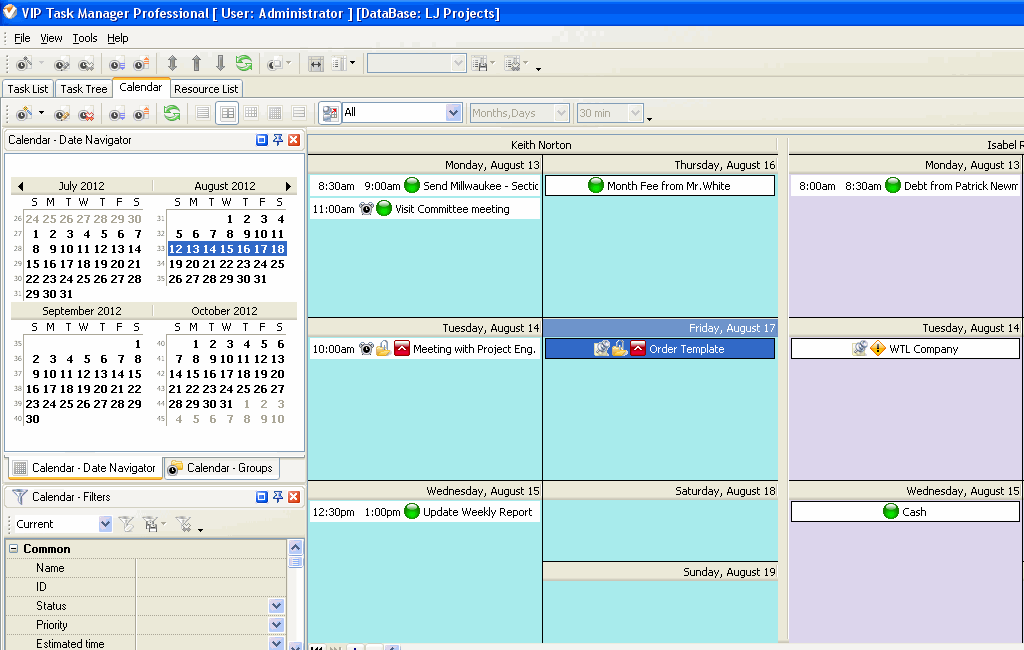Open the Tools menu
This screenshot has height=650, width=1024.
[85, 38]
